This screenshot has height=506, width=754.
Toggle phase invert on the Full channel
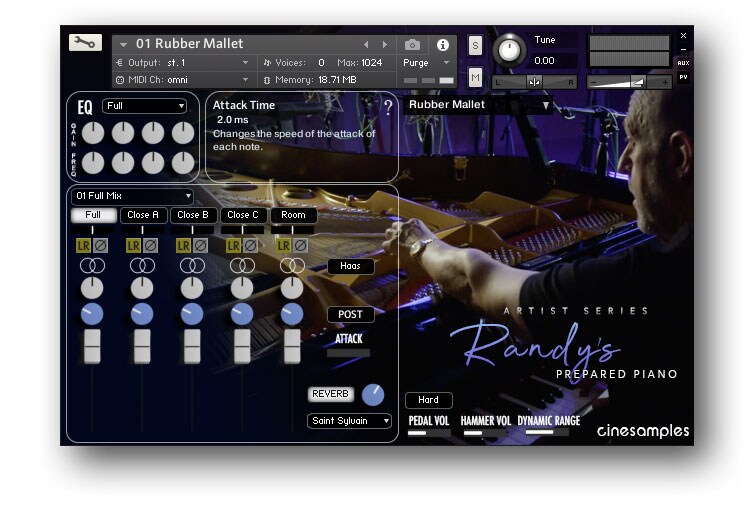click(x=101, y=246)
